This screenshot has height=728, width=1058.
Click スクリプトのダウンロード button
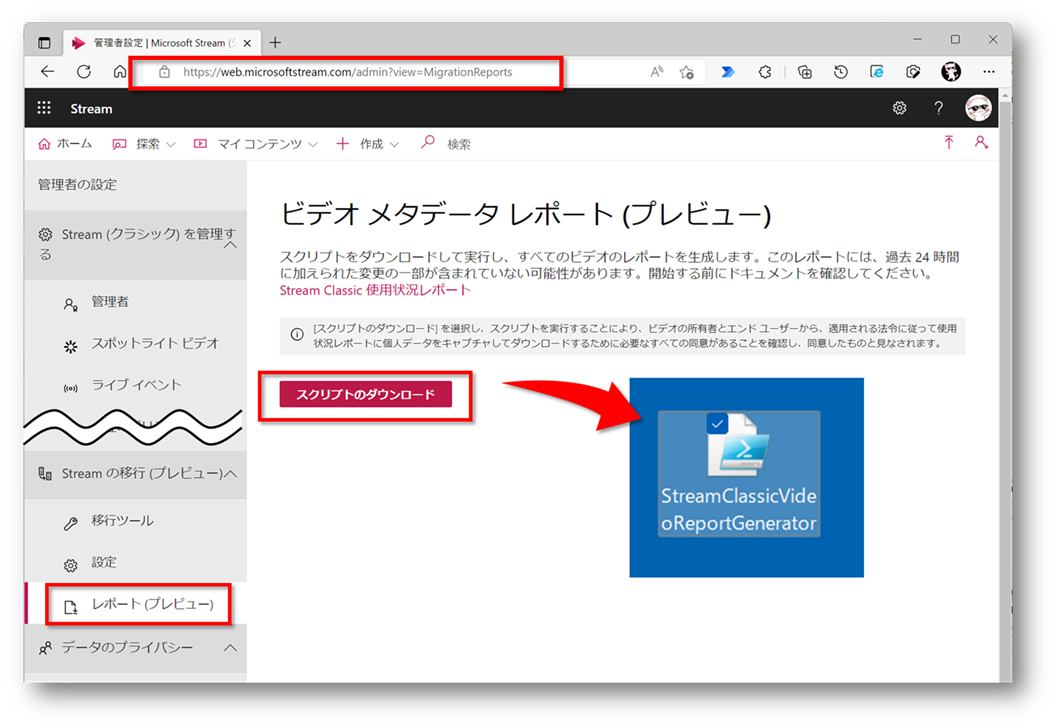pos(366,394)
